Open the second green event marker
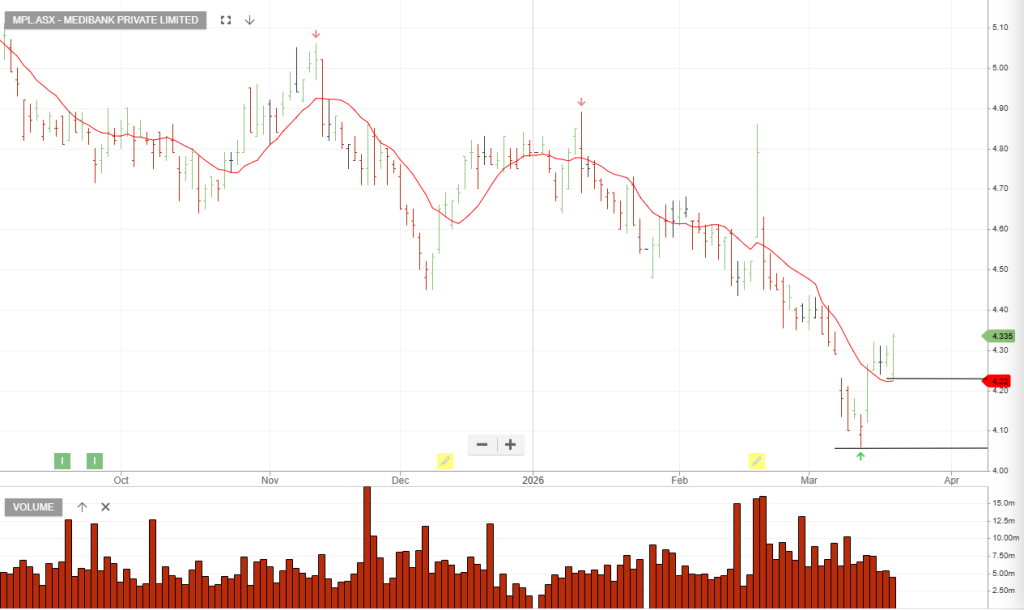This screenshot has height=610, width=1024. tap(94, 460)
